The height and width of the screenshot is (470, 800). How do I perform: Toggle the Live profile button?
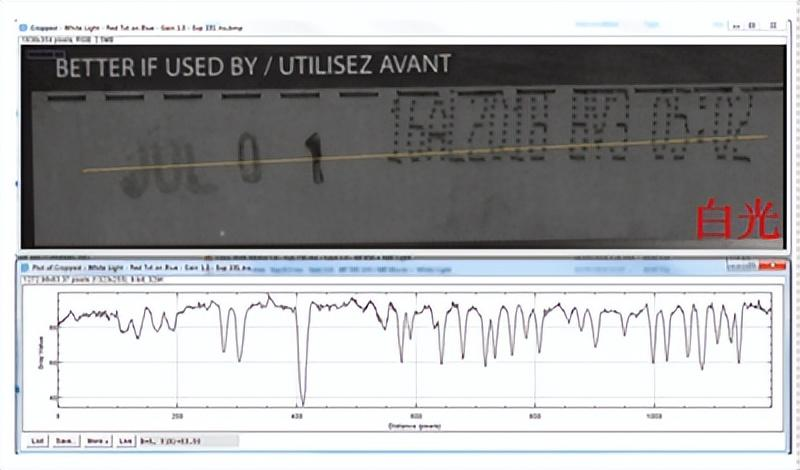(x=125, y=440)
